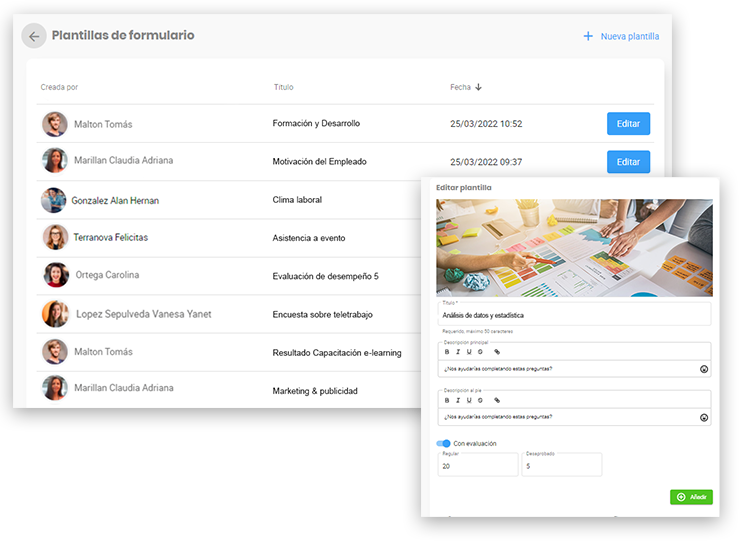Toggle italic in Descripción al pie toolbar

tap(458, 400)
